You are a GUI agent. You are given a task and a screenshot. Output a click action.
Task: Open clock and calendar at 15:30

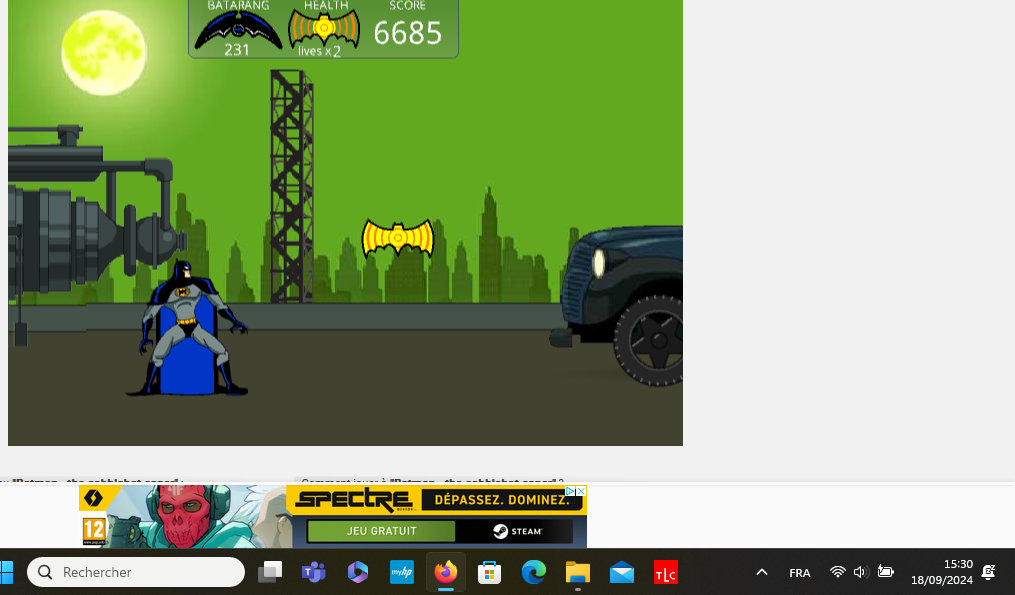pyautogui.click(x=942, y=572)
